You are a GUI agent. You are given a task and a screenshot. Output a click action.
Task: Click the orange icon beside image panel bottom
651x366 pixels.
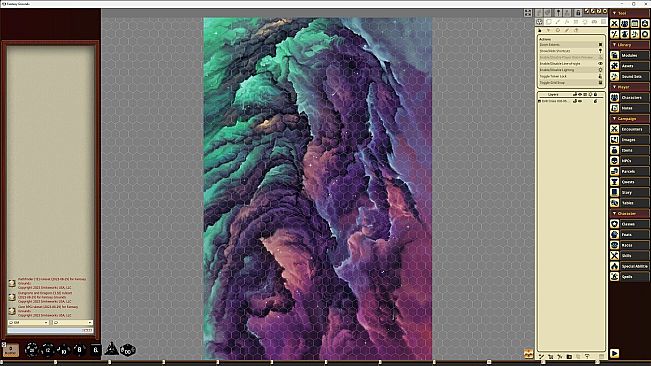click(528, 354)
